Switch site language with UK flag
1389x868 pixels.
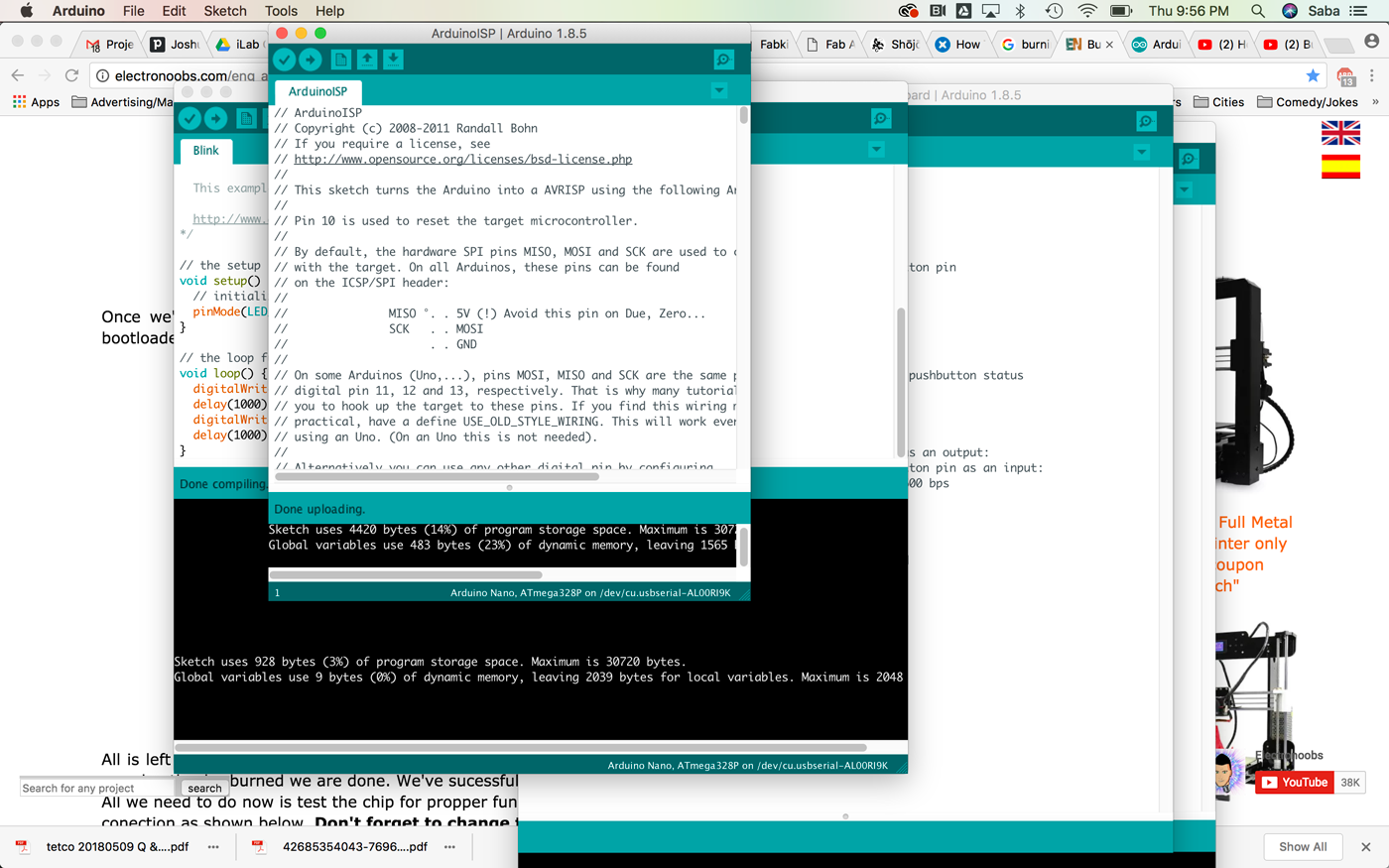(x=1340, y=133)
